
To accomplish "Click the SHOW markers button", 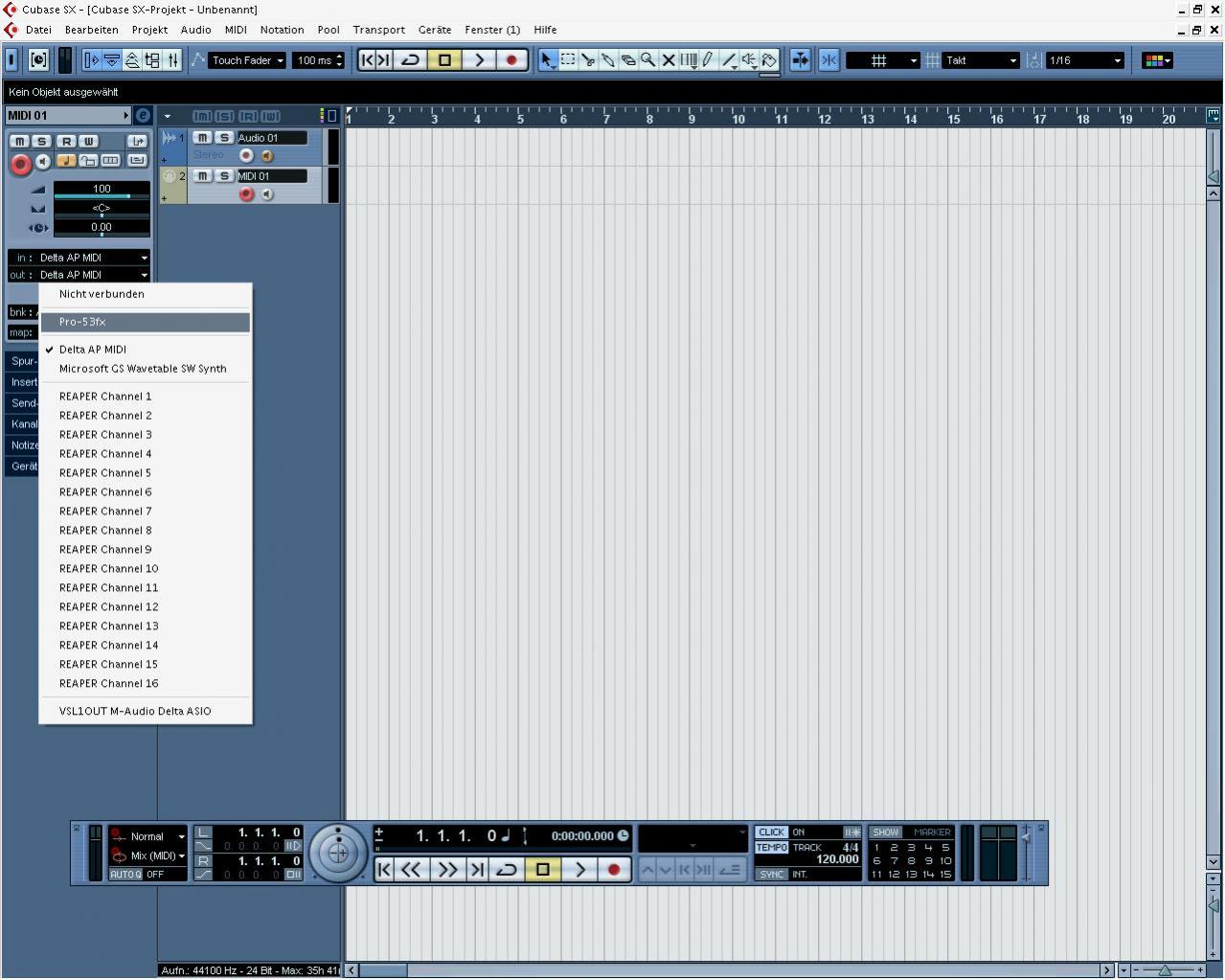I will (x=886, y=832).
